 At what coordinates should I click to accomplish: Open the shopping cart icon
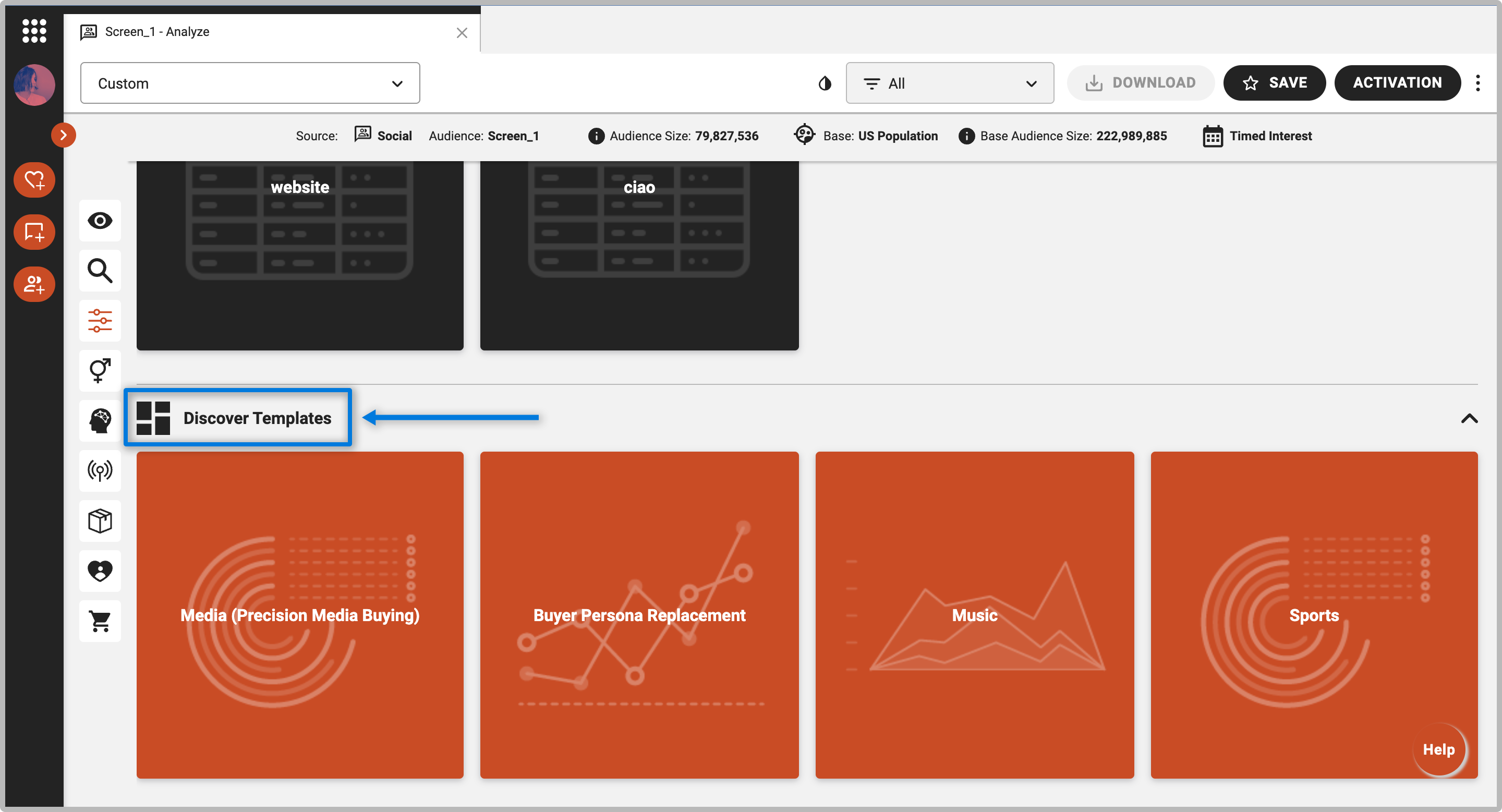coord(100,622)
